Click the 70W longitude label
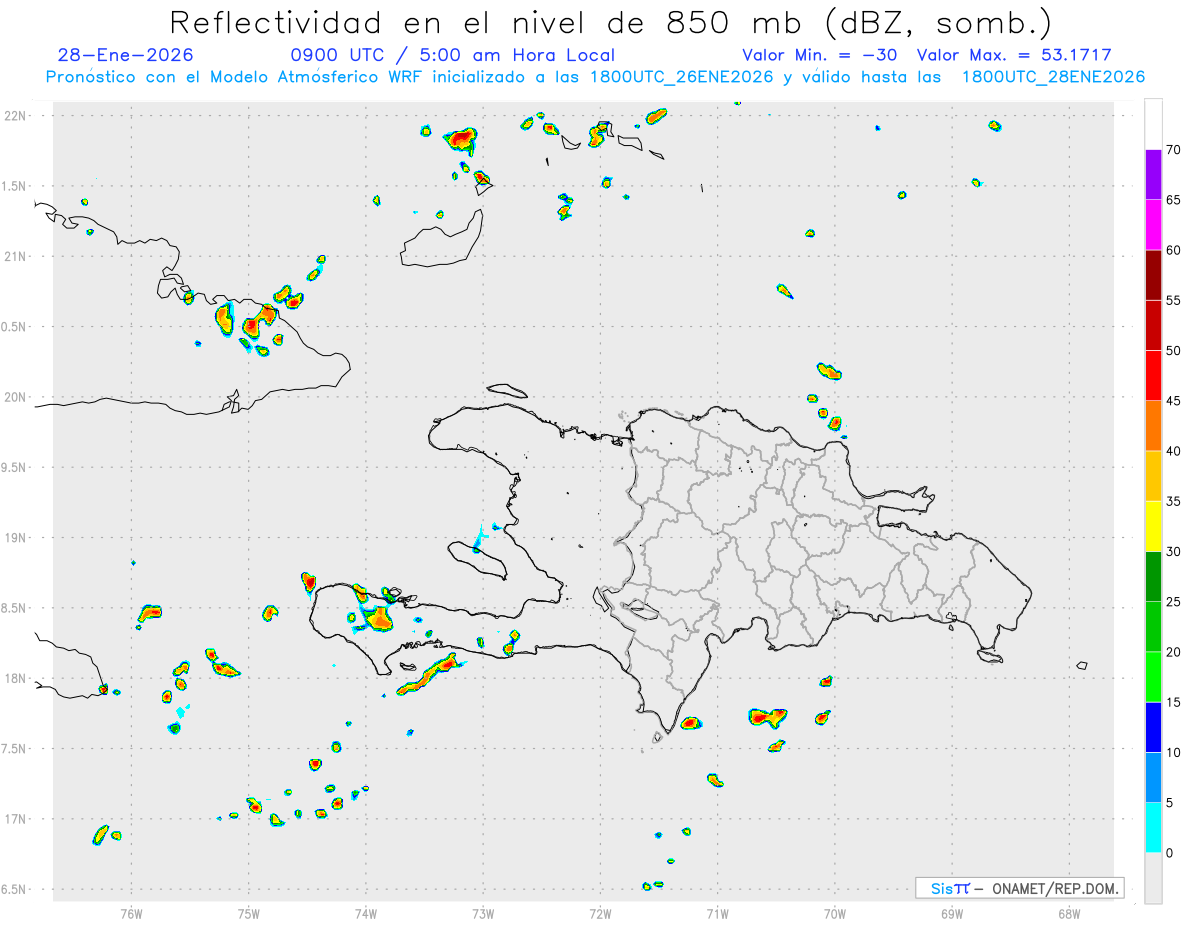The height and width of the screenshot is (927, 1200). (x=835, y=914)
